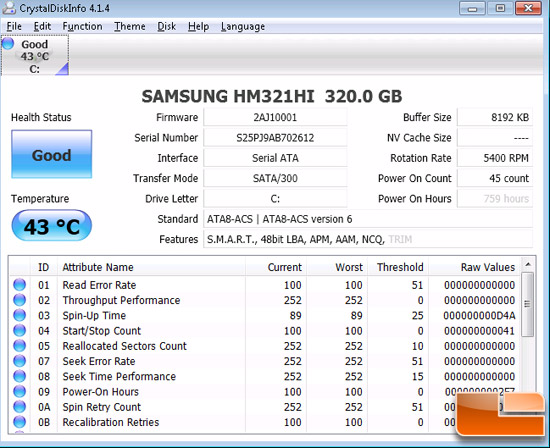
Task: Select the Spin Retry Count attribute row
Action: click(265, 407)
